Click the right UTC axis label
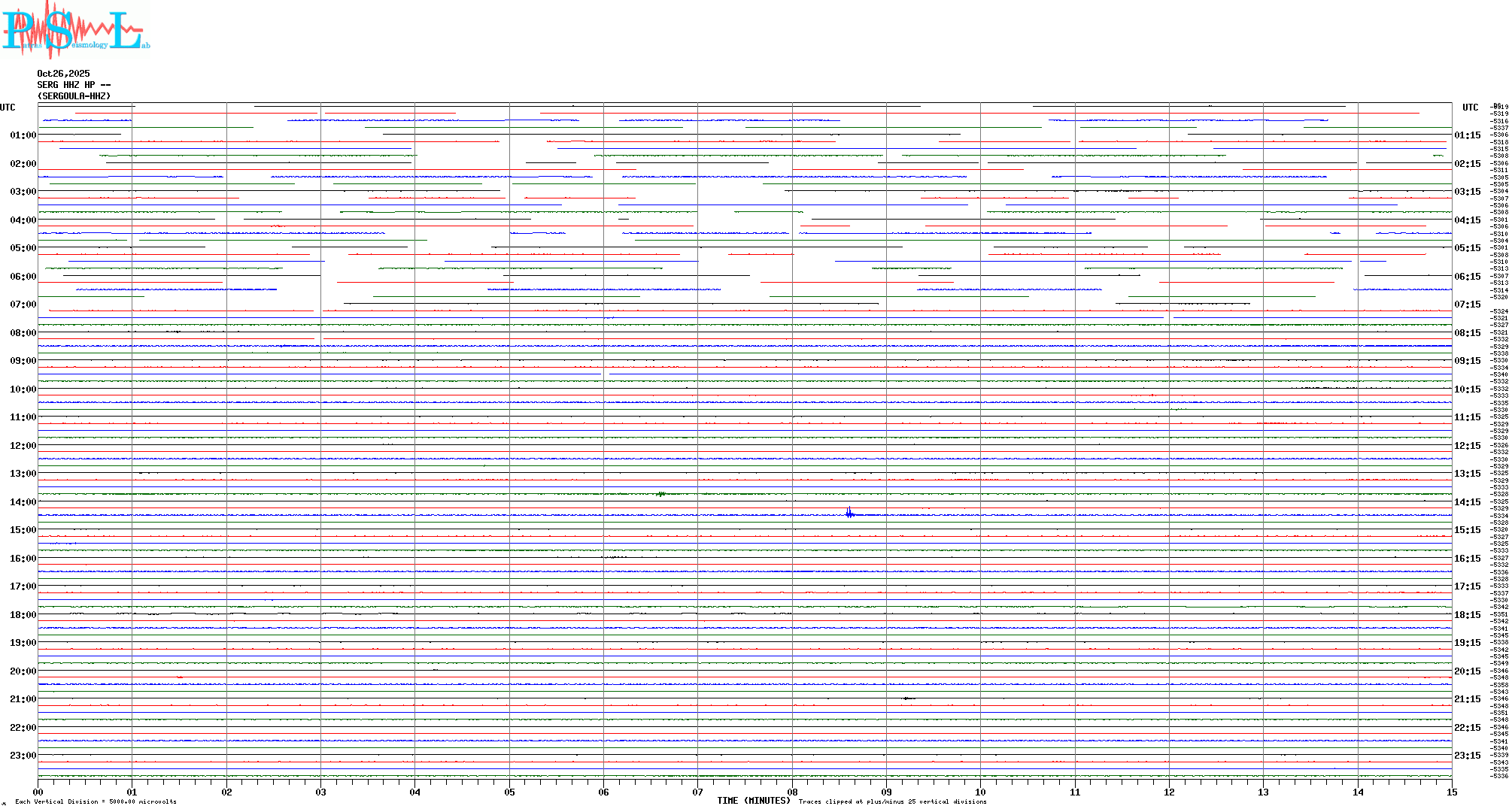Viewport: 1512px width, 812px height. 1470,108
